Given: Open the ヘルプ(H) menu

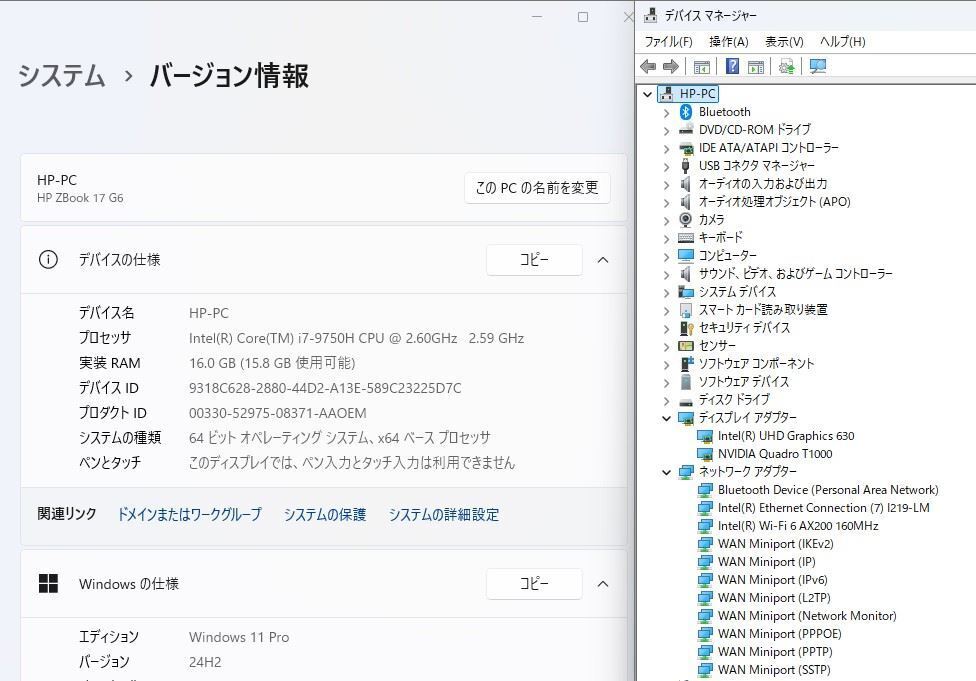Looking at the screenshot, I should click(843, 42).
